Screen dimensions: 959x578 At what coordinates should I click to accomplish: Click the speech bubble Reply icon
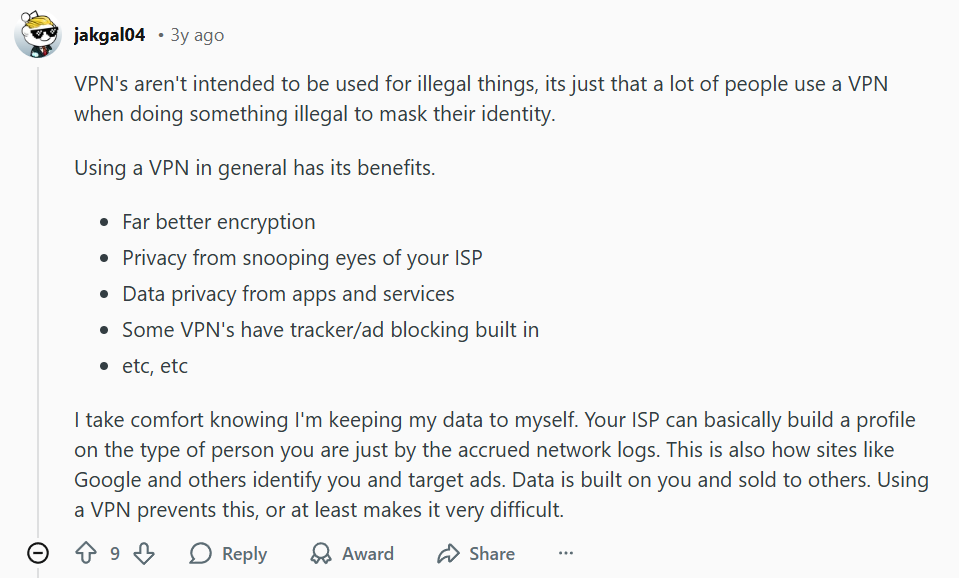click(x=201, y=553)
